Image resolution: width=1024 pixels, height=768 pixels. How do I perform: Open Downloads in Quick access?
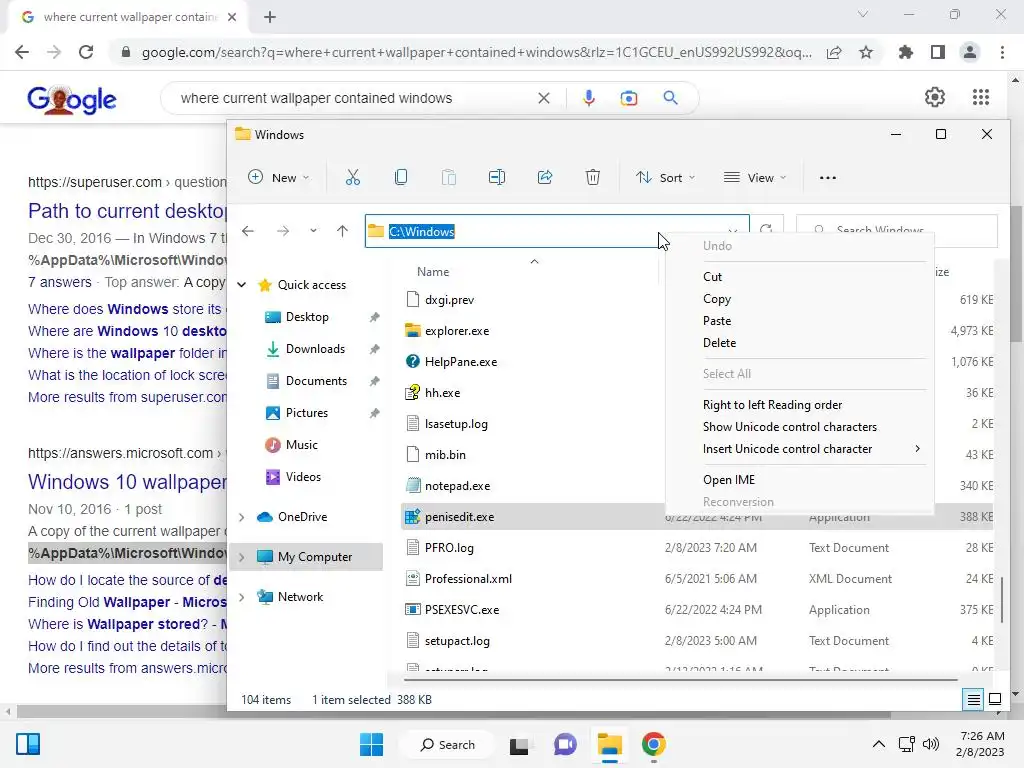tap(315, 349)
